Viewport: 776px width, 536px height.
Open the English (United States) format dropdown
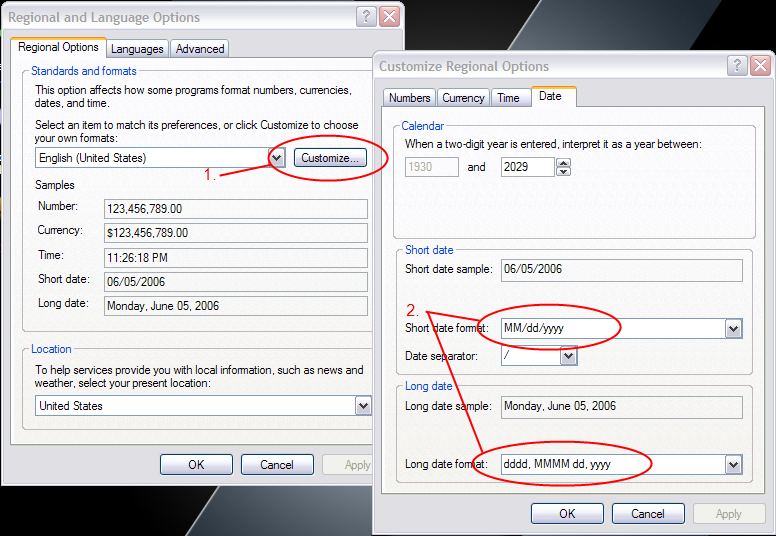pyautogui.click(x=277, y=158)
